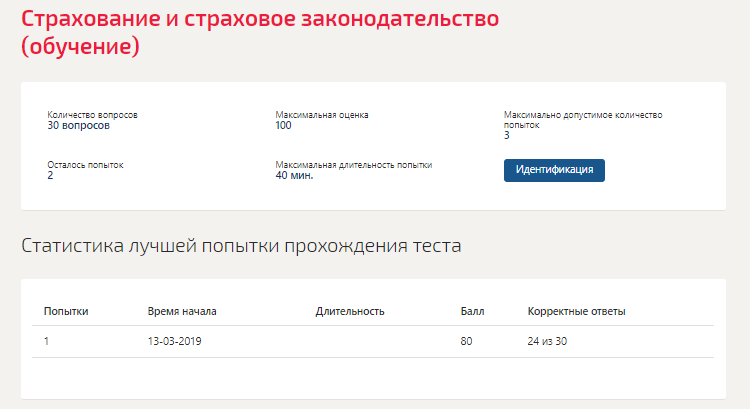
Task: Click the Длительность column header
Action: click(x=350, y=311)
